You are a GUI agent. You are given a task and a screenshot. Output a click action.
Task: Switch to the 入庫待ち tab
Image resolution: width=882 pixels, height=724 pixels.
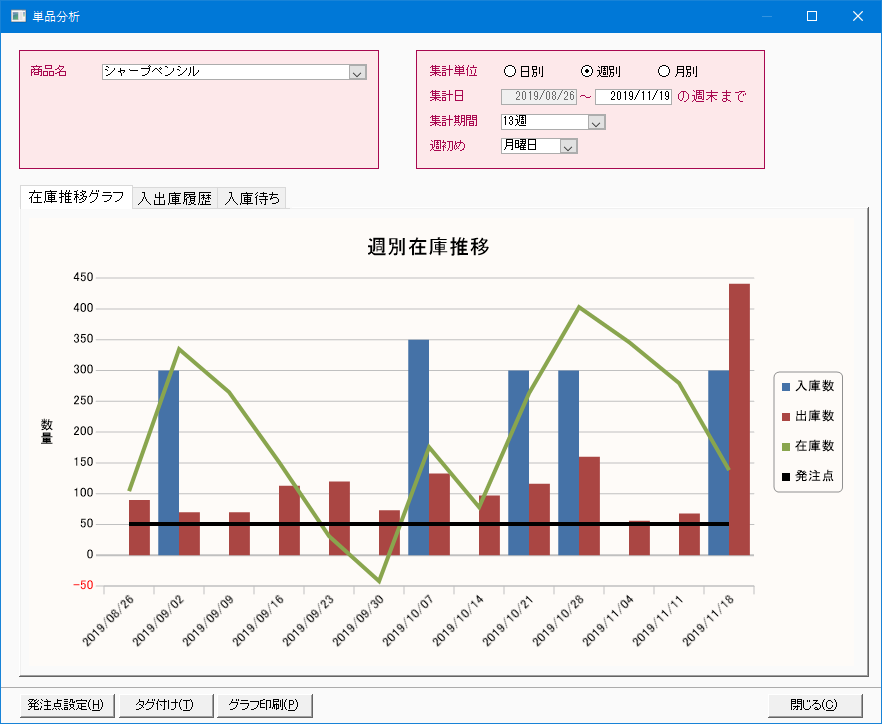coord(252,199)
